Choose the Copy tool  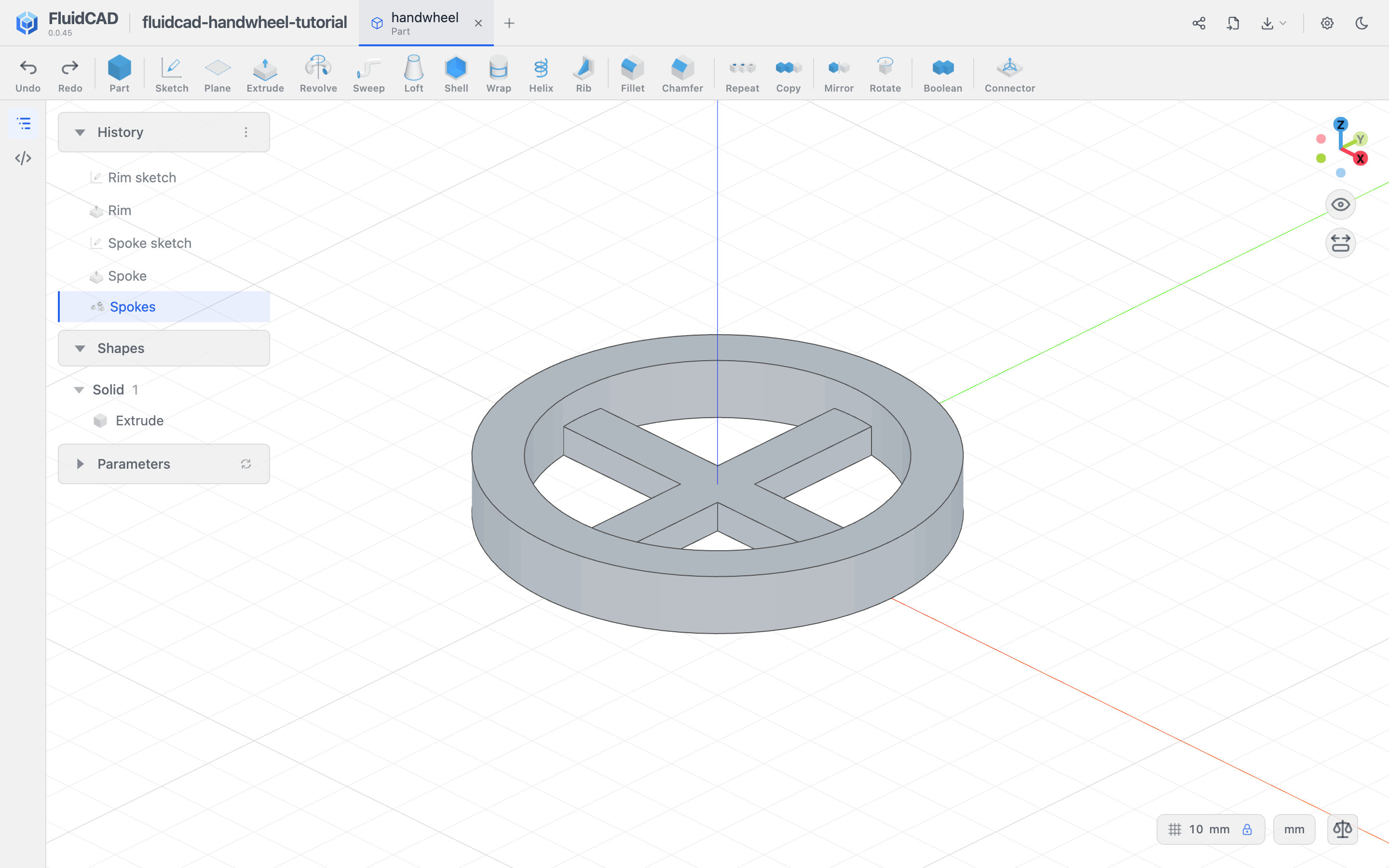pos(788,74)
